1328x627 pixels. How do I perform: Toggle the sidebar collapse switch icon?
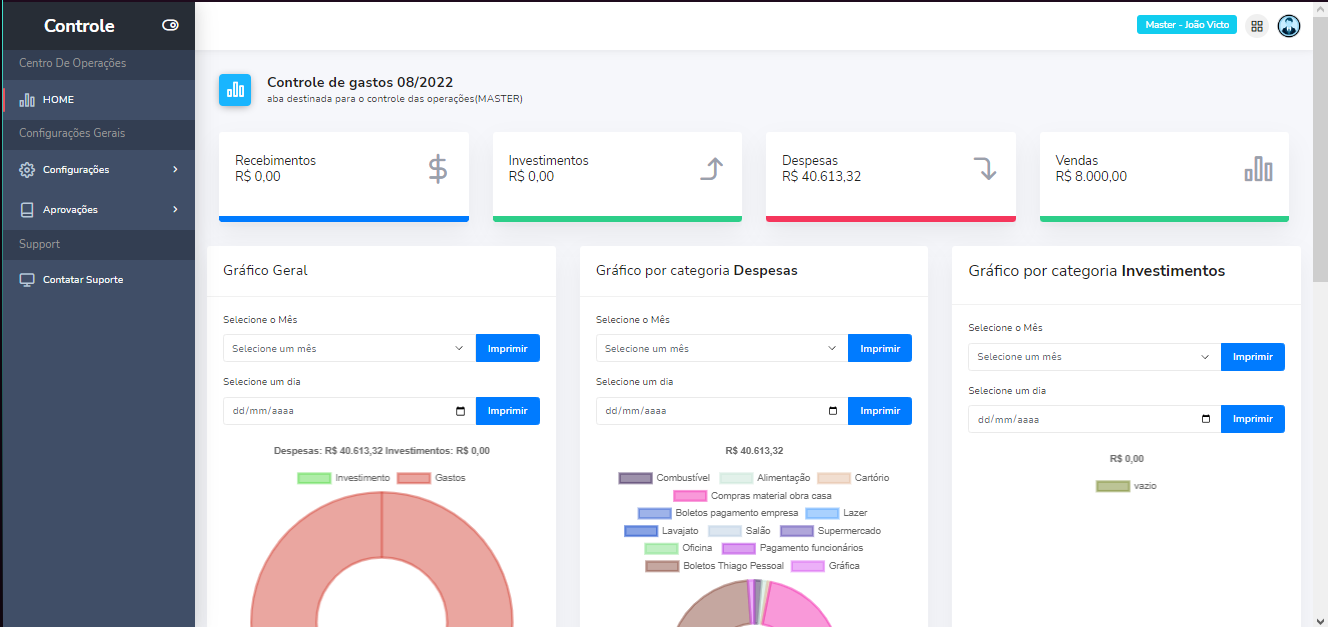170,26
